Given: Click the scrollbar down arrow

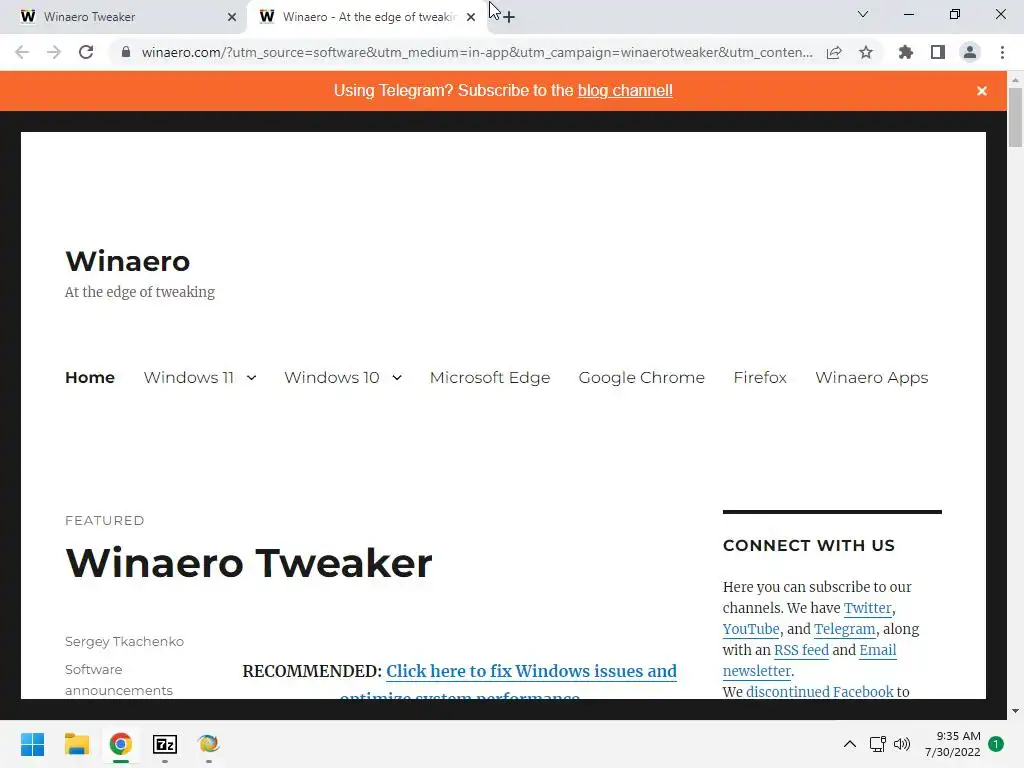Looking at the screenshot, I should pos(1015,711).
